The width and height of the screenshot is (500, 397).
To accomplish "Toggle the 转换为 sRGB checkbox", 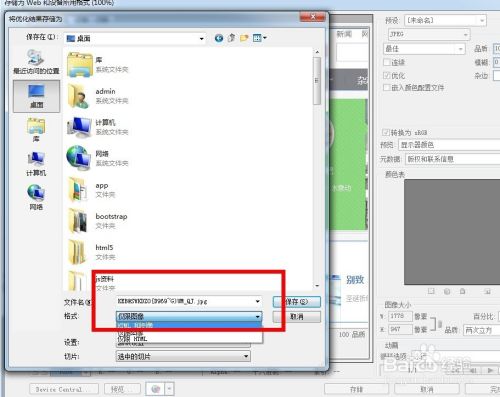I will click(x=386, y=132).
